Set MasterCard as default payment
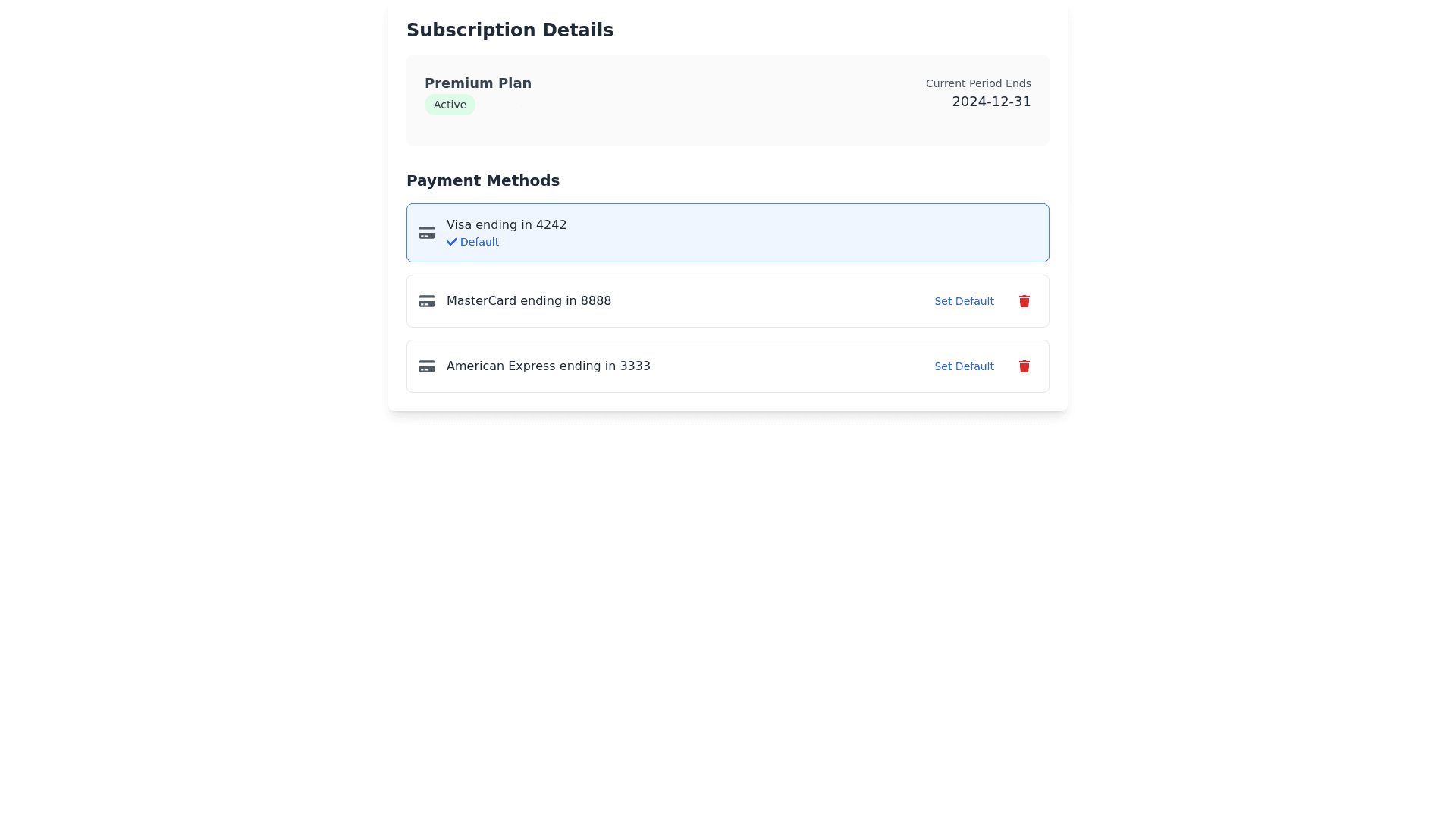The height and width of the screenshot is (819, 1456). point(964,301)
